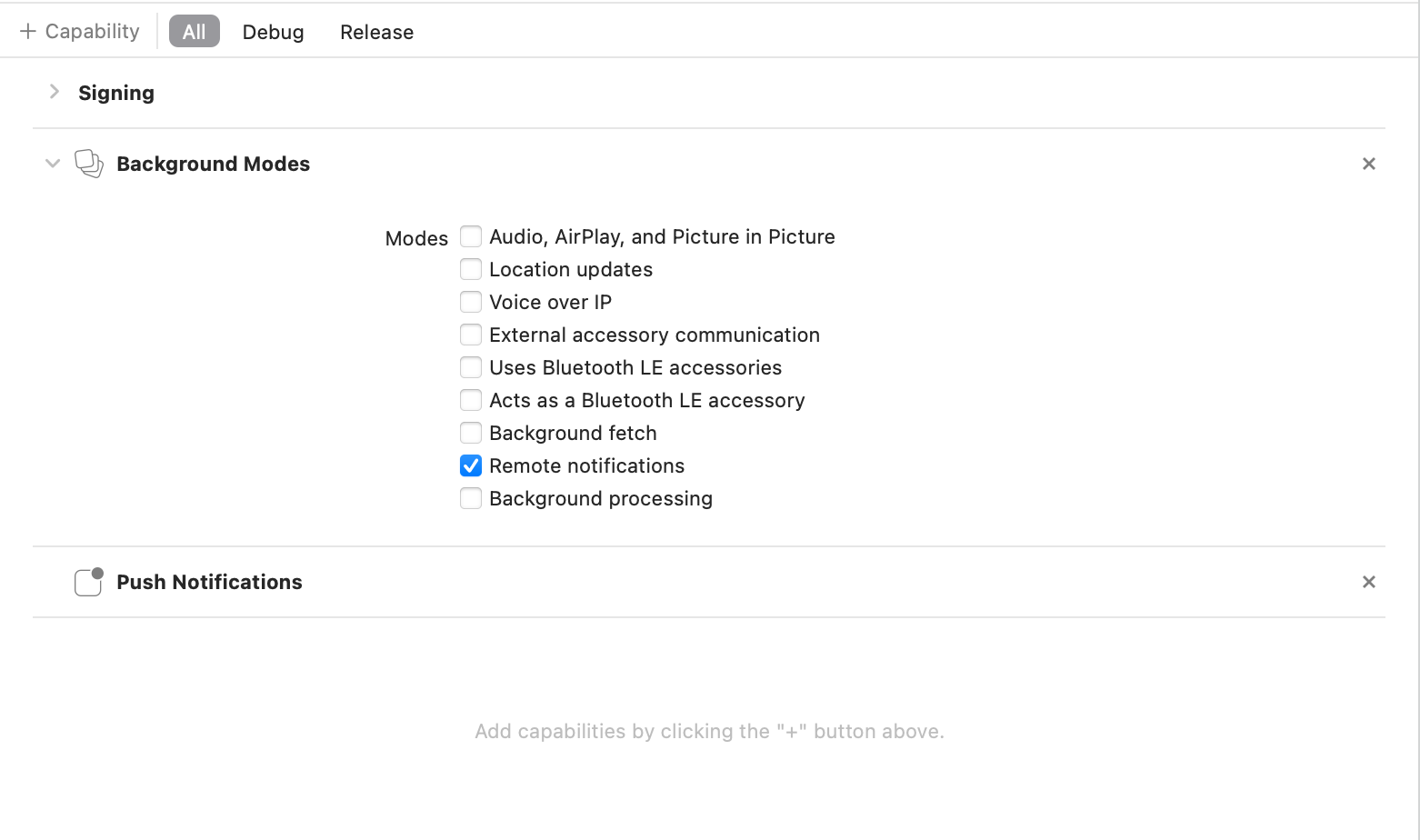The height and width of the screenshot is (840, 1420).
Task: Switch to the All configurations tab
Action: pyautogui.click(x=194, y=32)
